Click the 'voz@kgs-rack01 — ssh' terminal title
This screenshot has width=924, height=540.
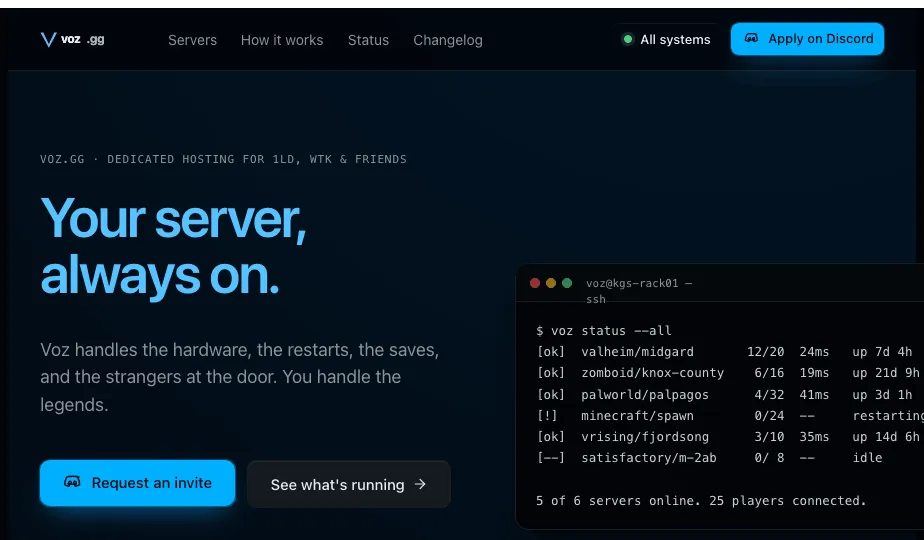639,291
